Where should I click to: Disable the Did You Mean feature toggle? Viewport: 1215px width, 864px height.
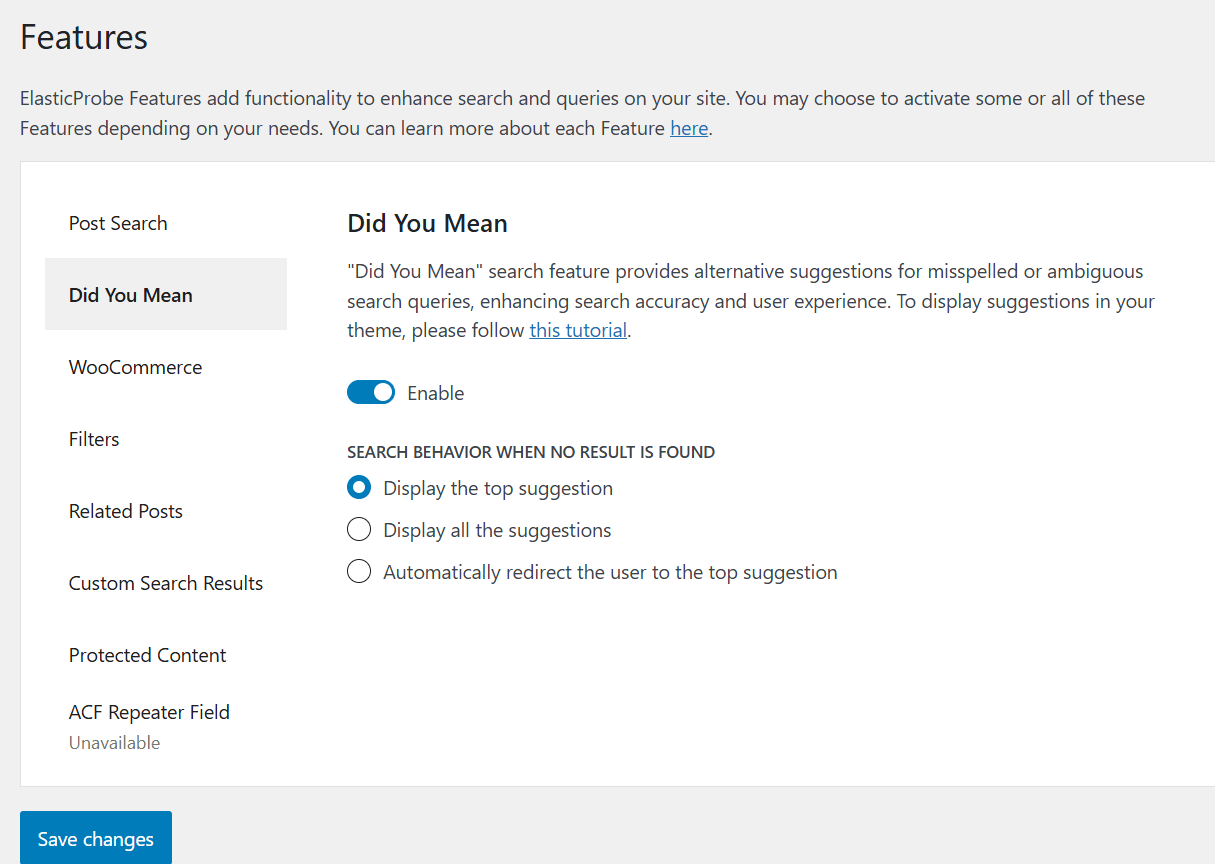click(371, 392)
